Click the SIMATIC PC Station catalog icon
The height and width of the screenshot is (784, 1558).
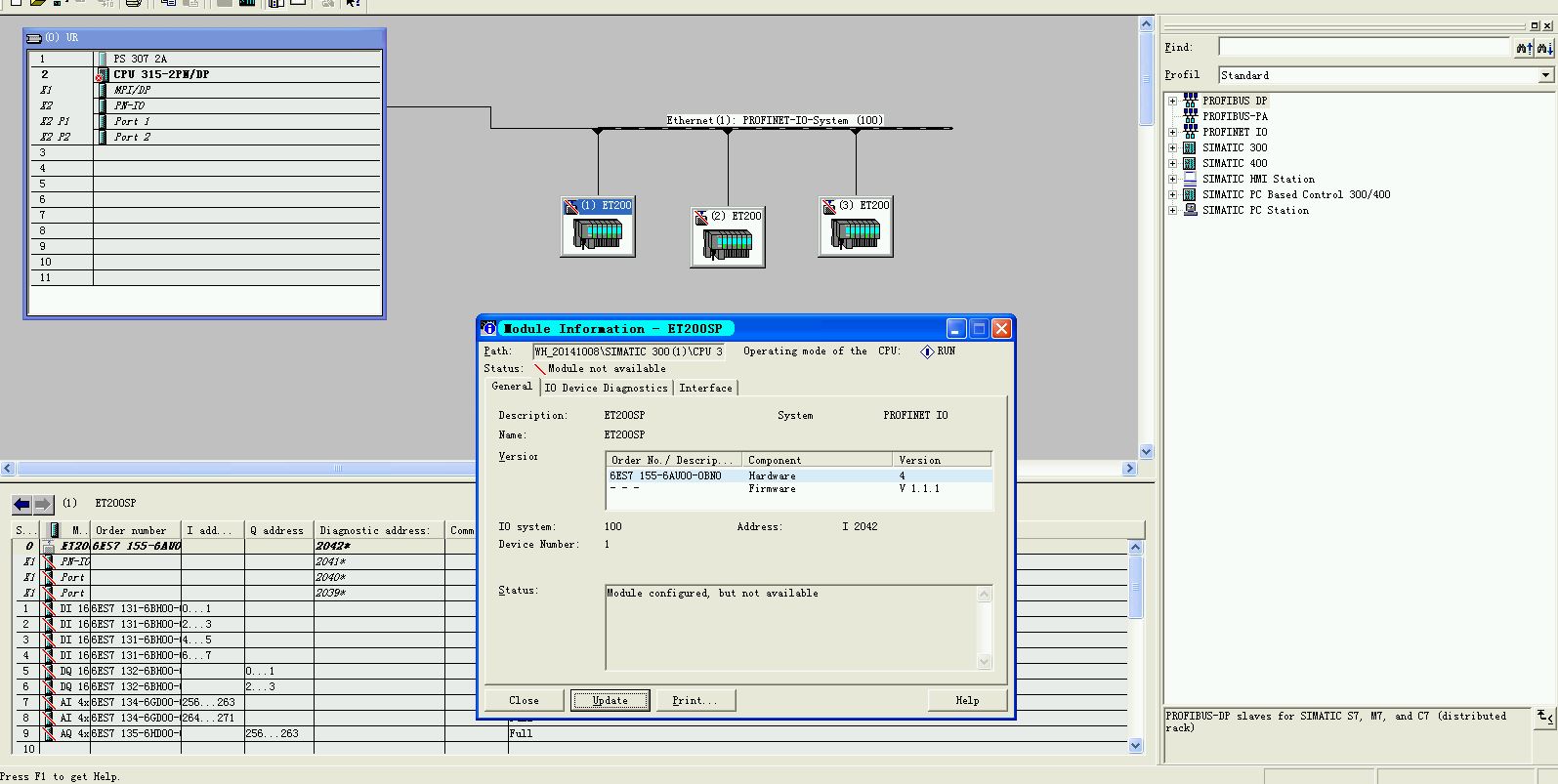tap(1190, 210)
